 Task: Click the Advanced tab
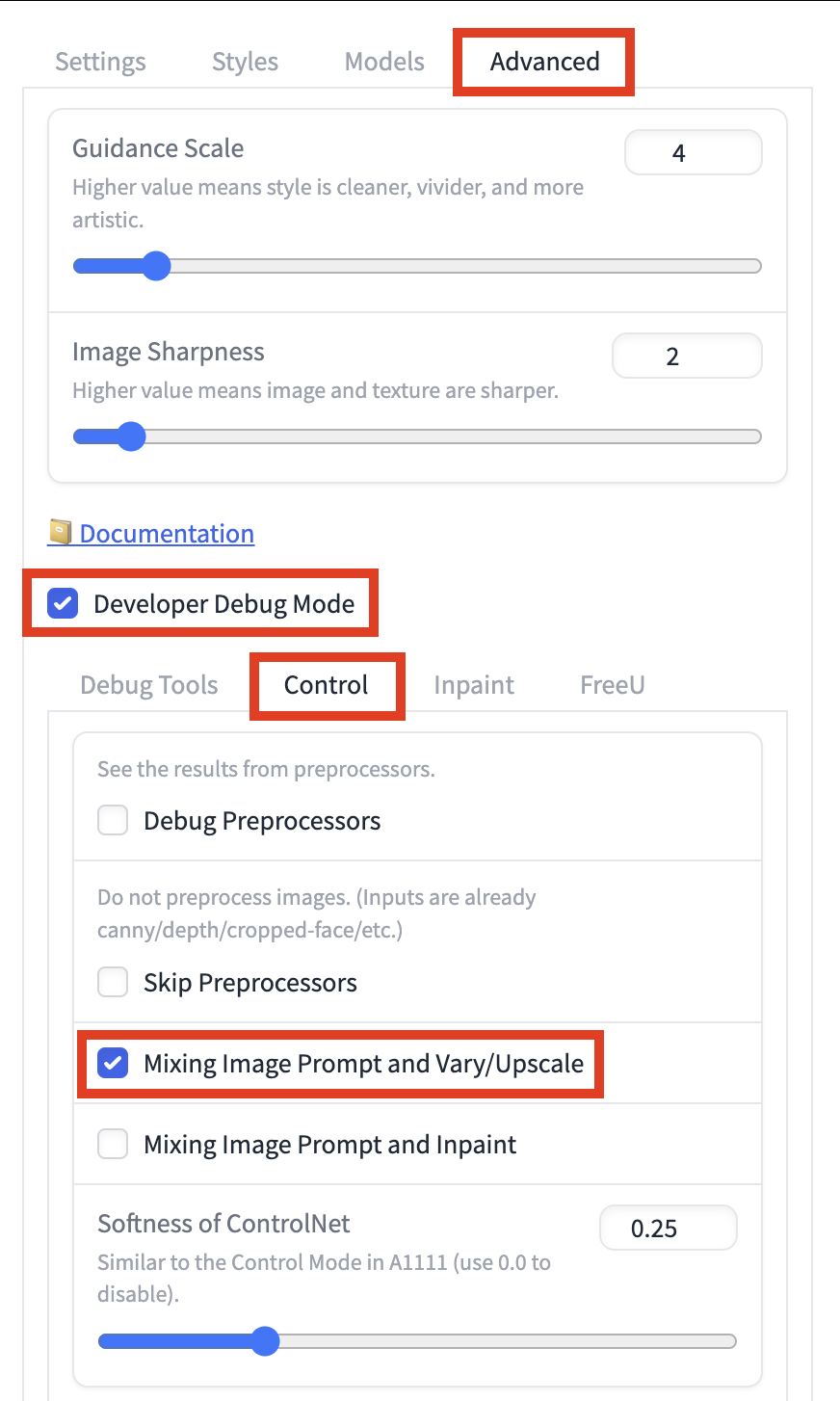(544, 62)
